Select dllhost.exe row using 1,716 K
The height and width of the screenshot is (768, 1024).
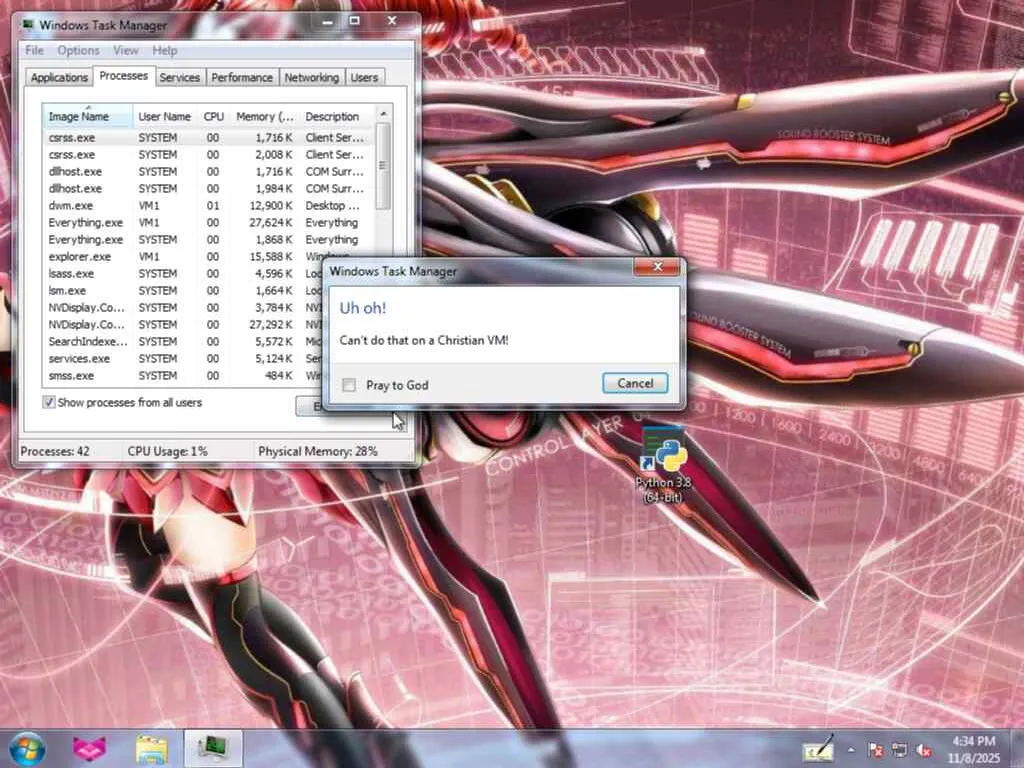209,172
